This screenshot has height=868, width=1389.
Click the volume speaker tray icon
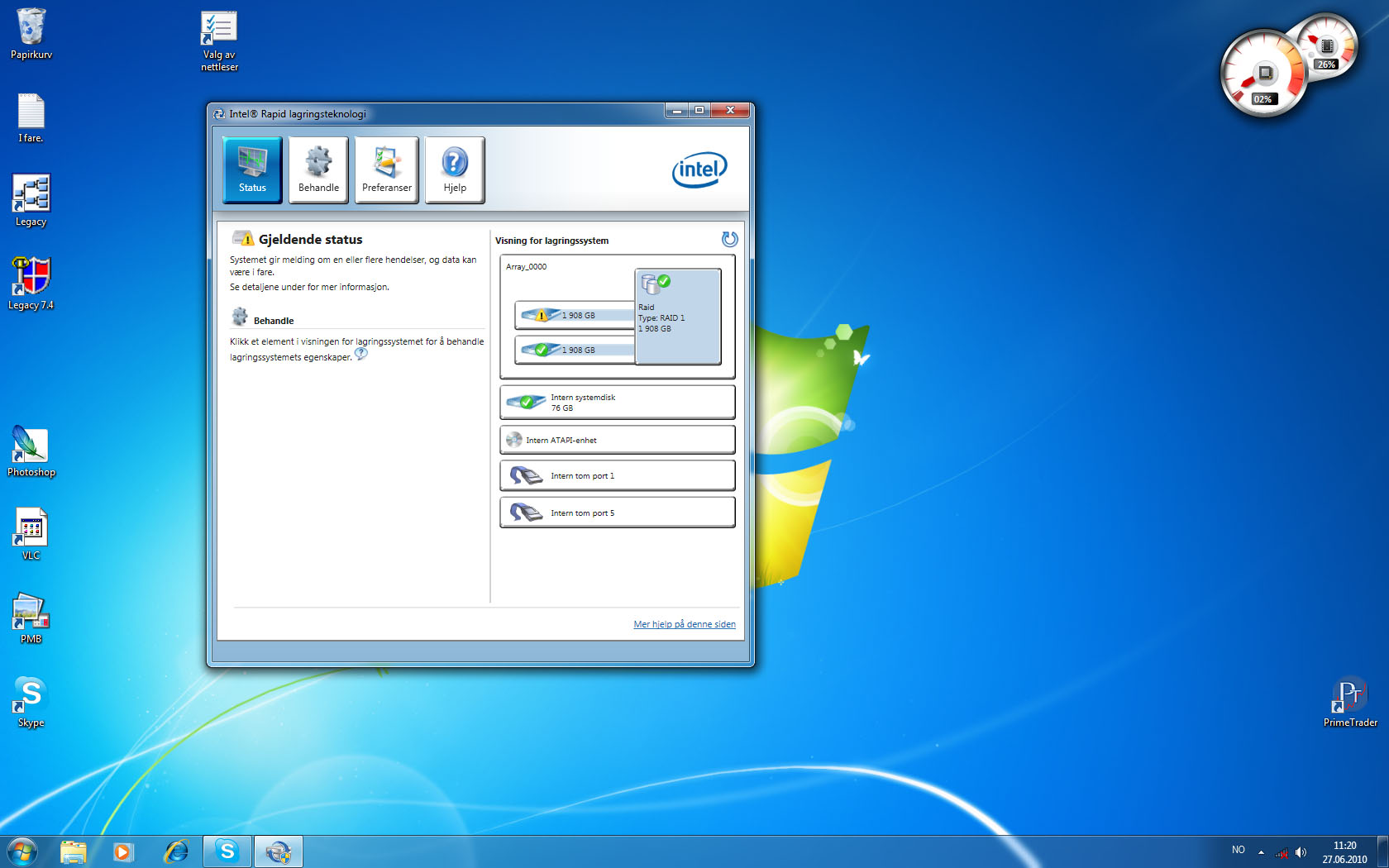coord(1301,852)
